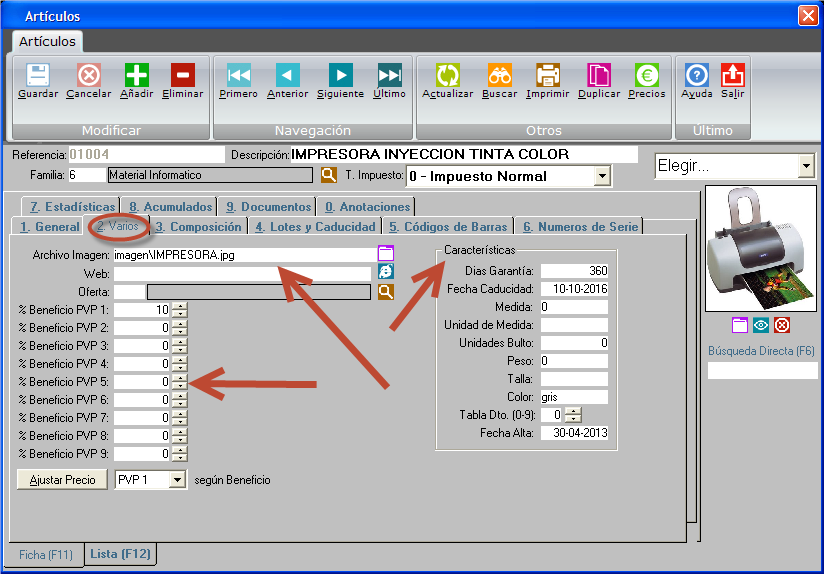The image size is (824, 574).
Task: Click % Beneficio PVP 5 stepper
Action: click(x=180, y=382)
